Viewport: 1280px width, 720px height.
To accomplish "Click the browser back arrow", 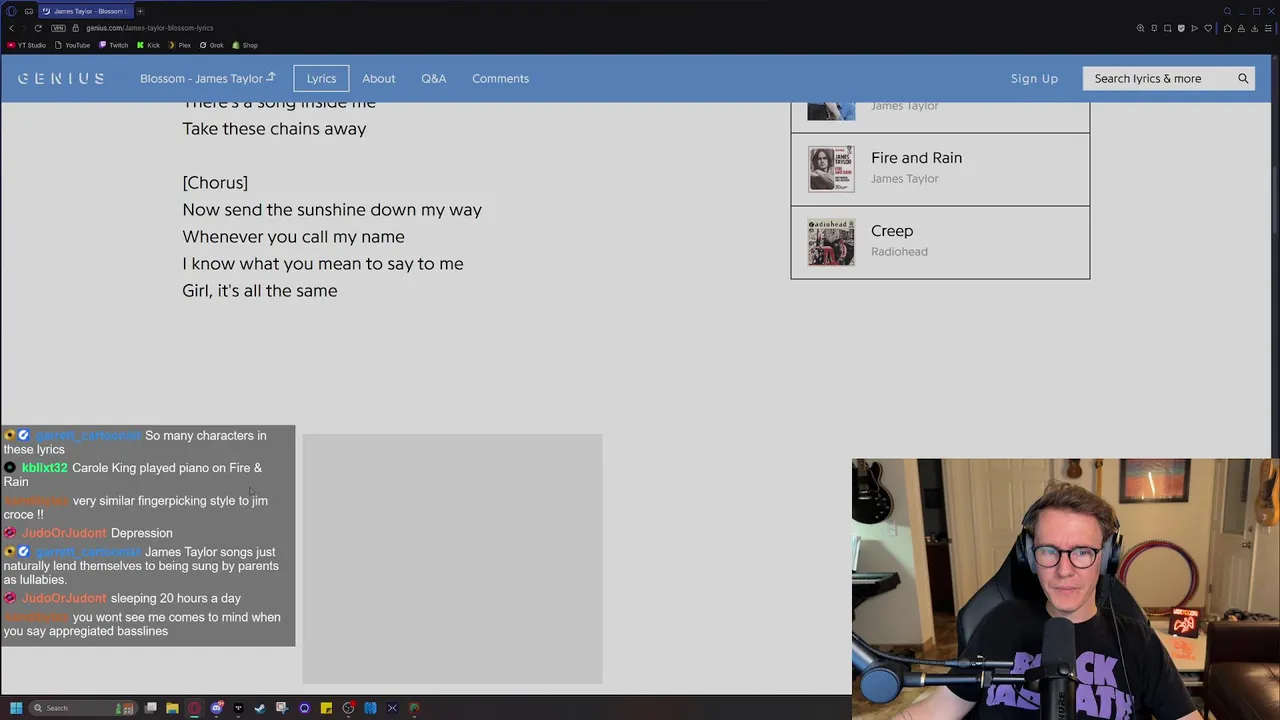I will click(x=11, y=28).
